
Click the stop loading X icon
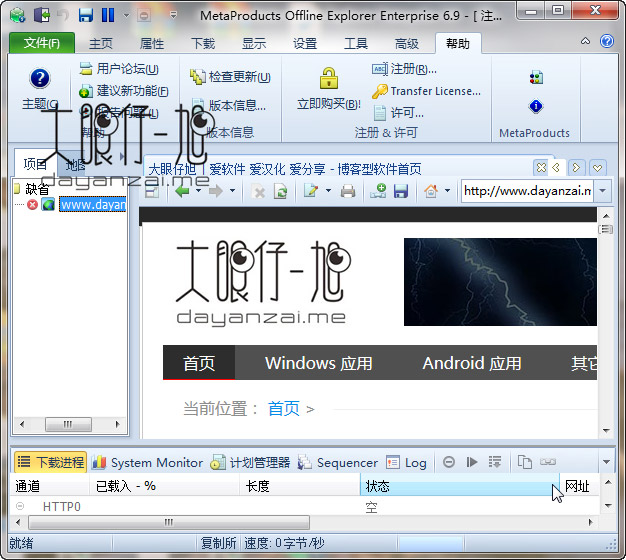(259, 192)
